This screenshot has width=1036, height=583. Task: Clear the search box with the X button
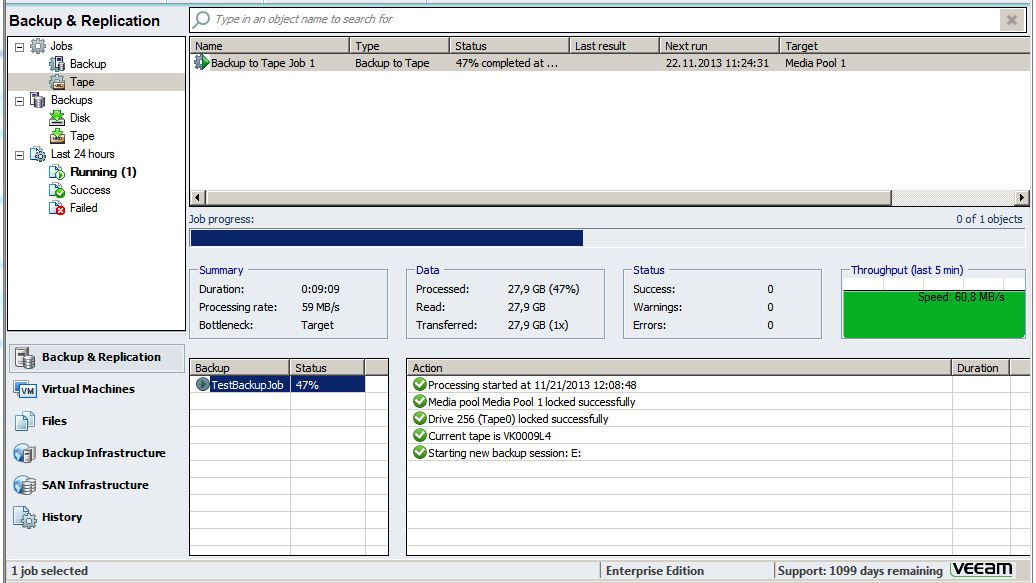pos(1011,20)
